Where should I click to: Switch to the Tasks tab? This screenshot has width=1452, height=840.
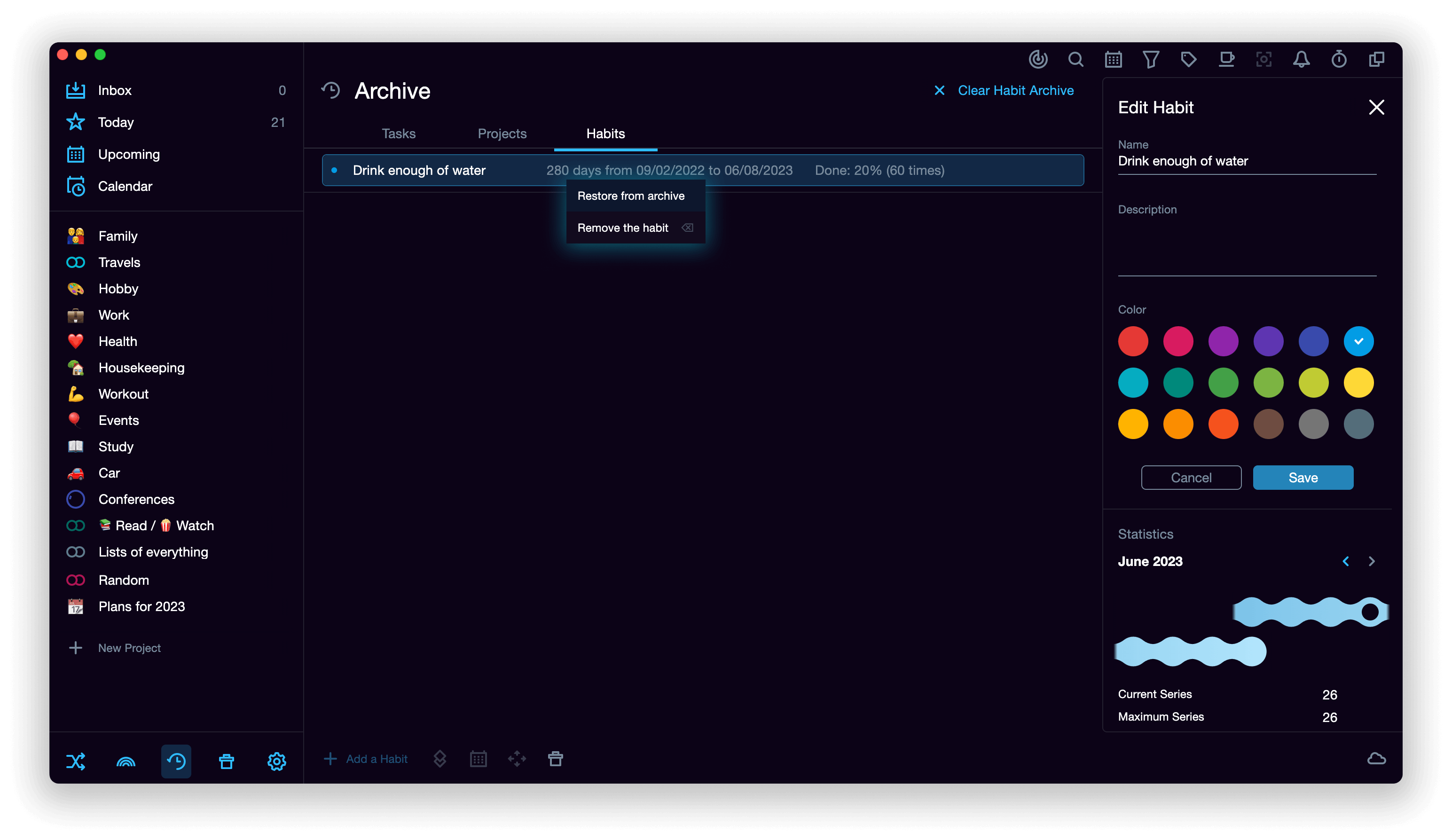point(398,133)
